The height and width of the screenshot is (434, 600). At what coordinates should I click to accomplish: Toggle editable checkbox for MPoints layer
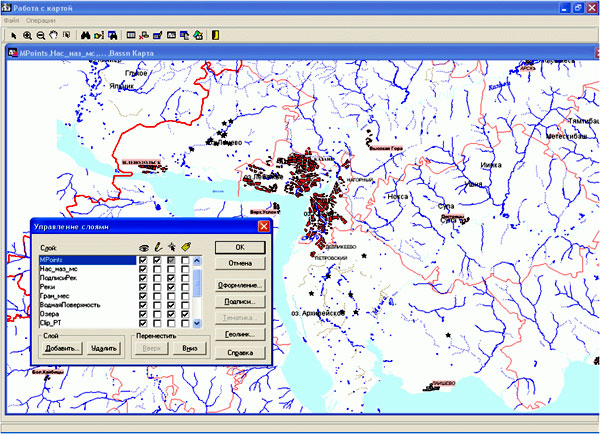tap(157, 260)
